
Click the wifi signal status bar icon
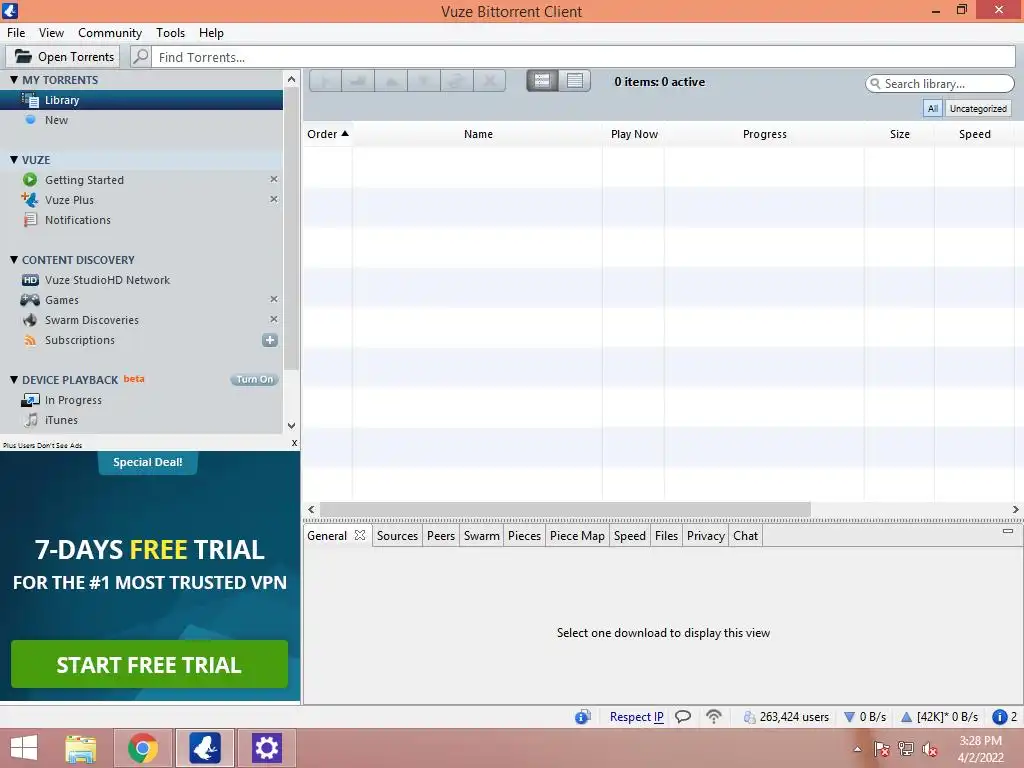click(714, 716)
